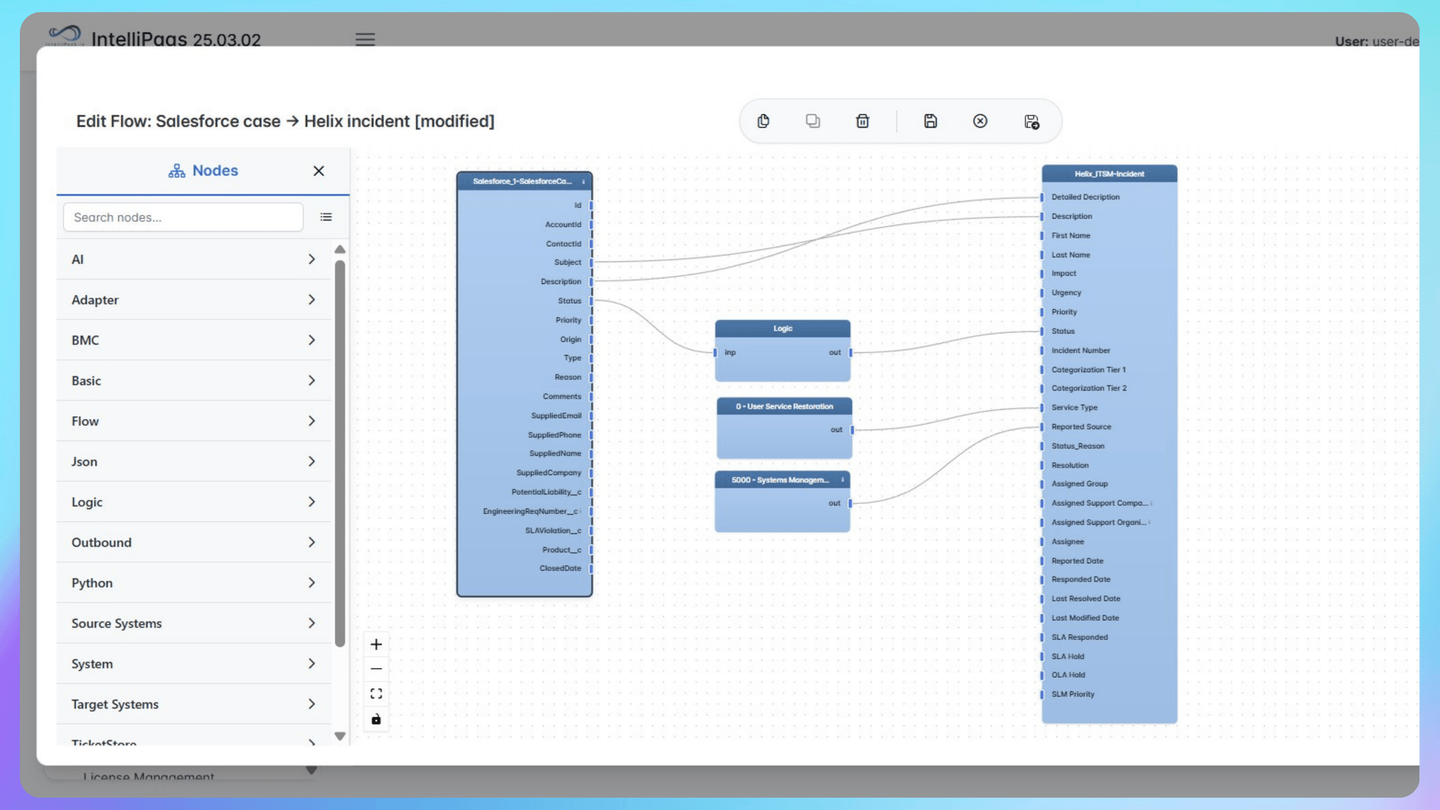
Task: Click the save-and-exit disk with arrow icon
Action: point(1031,121)
